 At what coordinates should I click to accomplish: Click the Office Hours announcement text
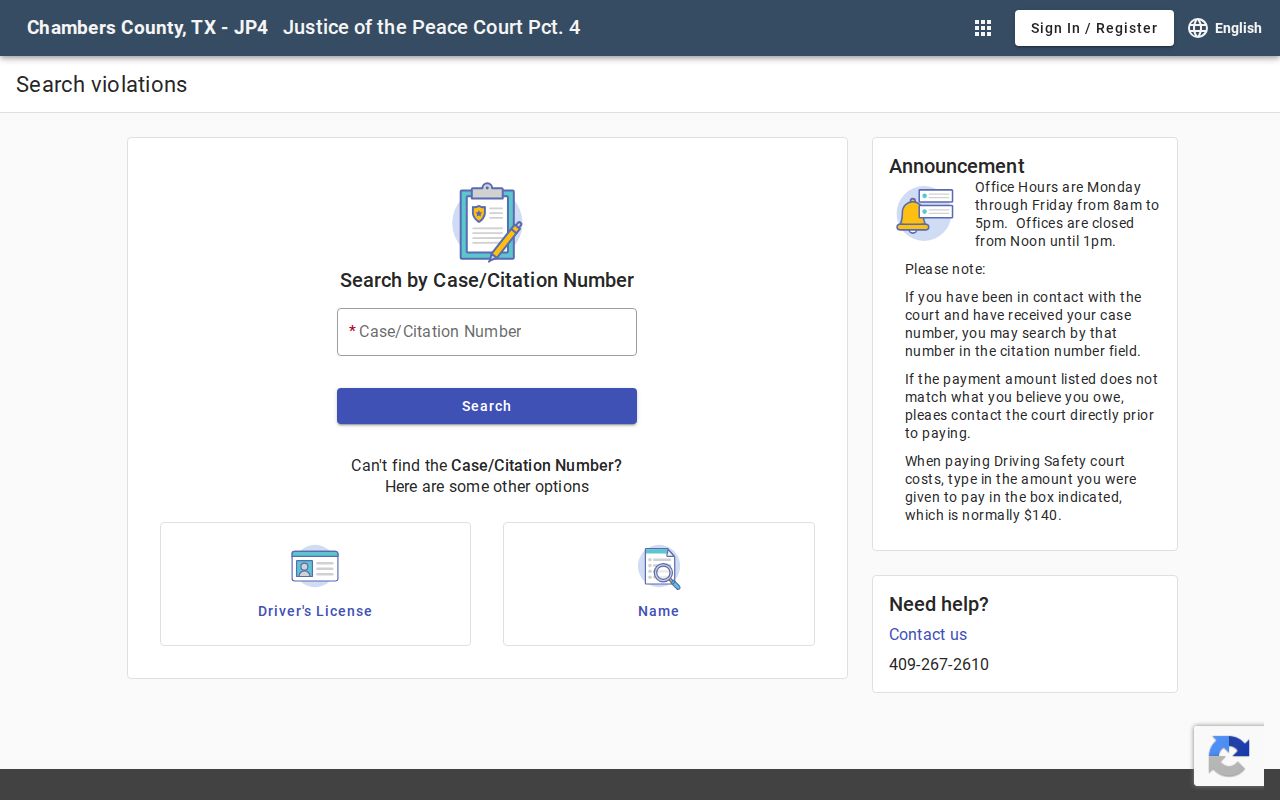click(x=1067, y=214)
